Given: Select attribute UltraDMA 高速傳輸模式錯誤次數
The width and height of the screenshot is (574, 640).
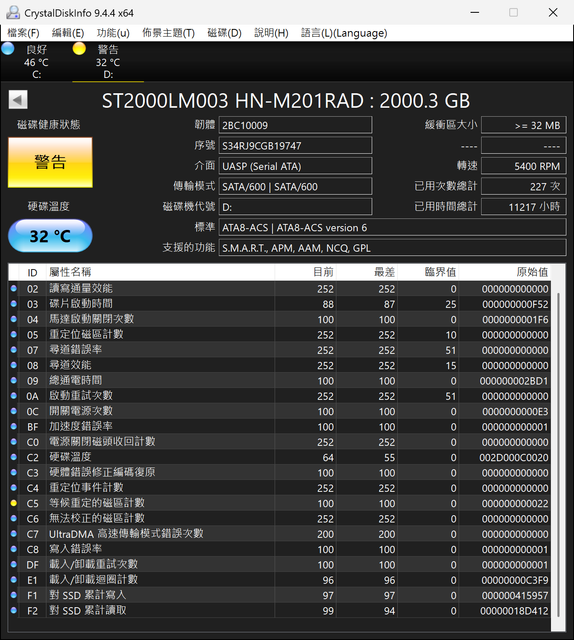Looking at the screenshot, I should 126,534.
